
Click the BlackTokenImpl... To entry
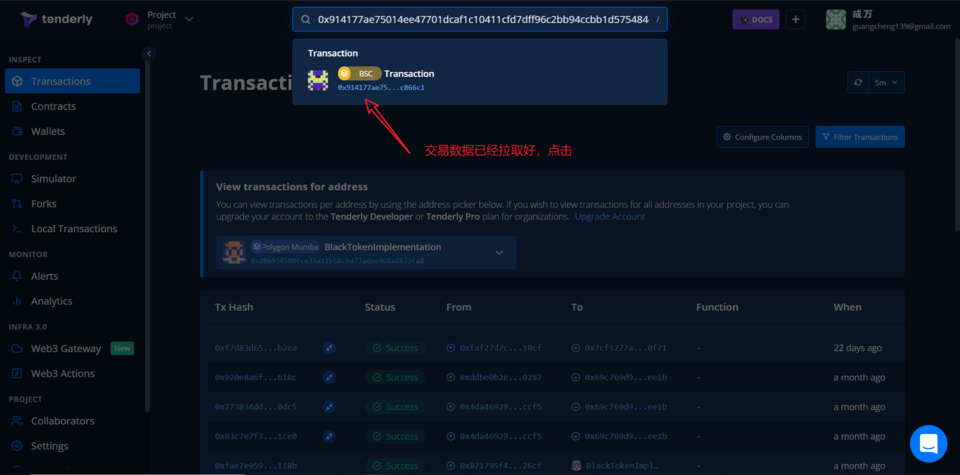pyautogui.click(x=620, y=466)
